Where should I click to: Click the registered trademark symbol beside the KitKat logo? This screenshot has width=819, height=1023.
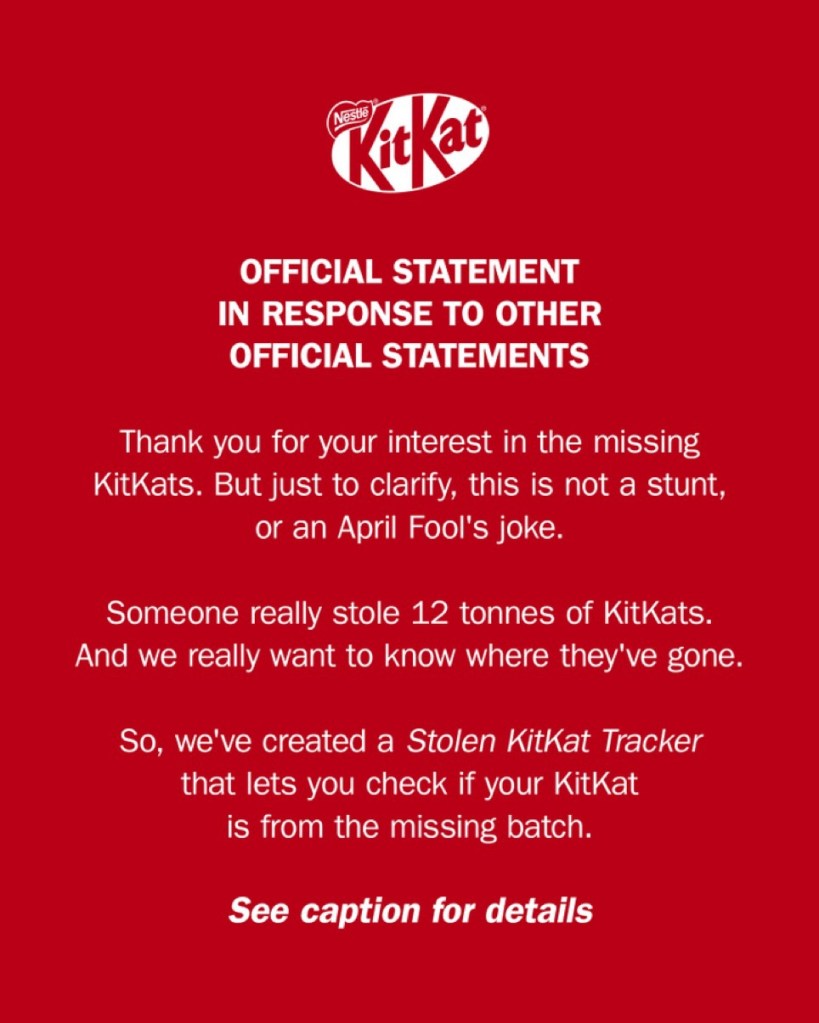(483, 108)
